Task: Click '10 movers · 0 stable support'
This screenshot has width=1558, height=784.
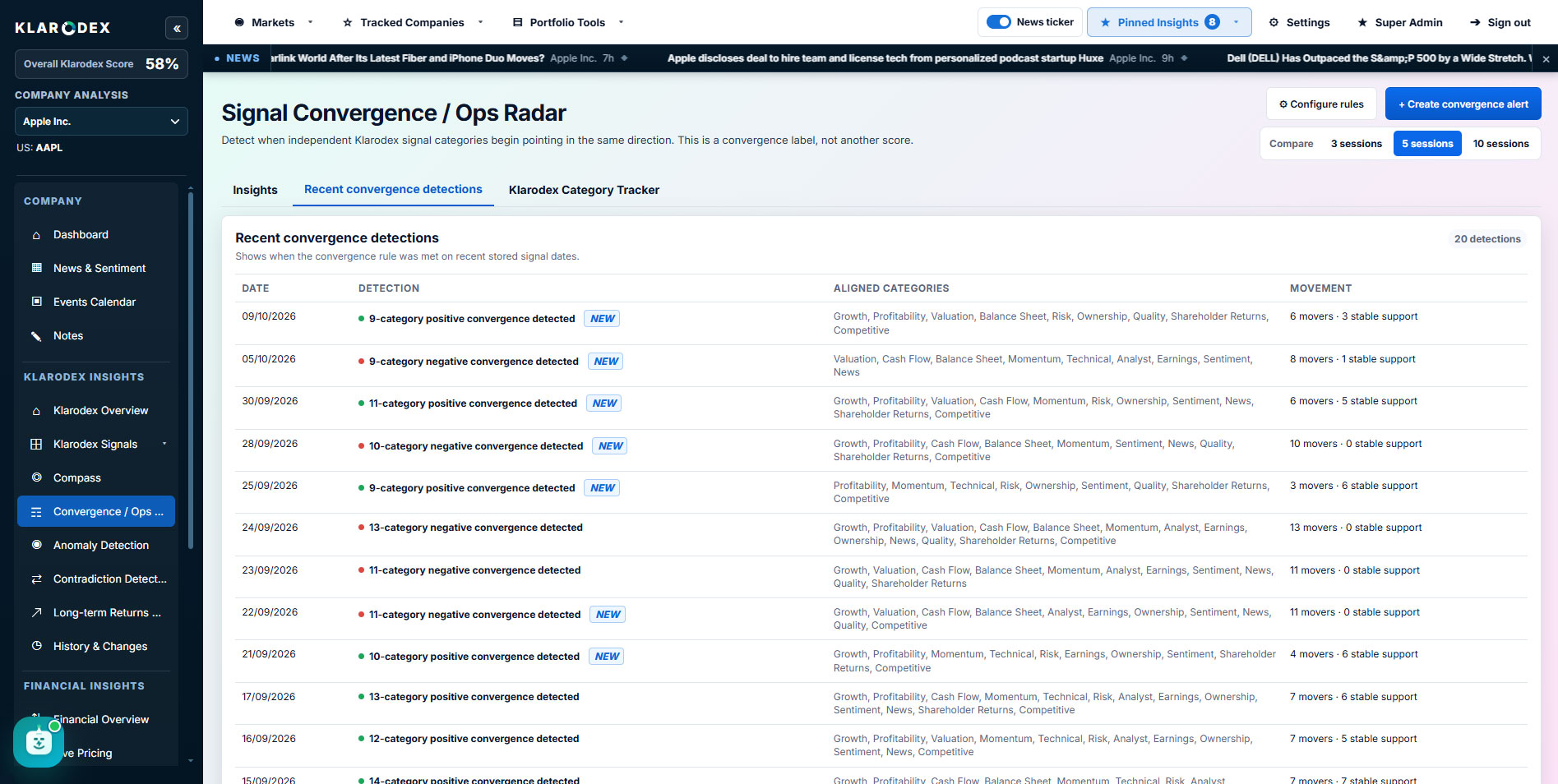Action: [x=1356, y=444]
